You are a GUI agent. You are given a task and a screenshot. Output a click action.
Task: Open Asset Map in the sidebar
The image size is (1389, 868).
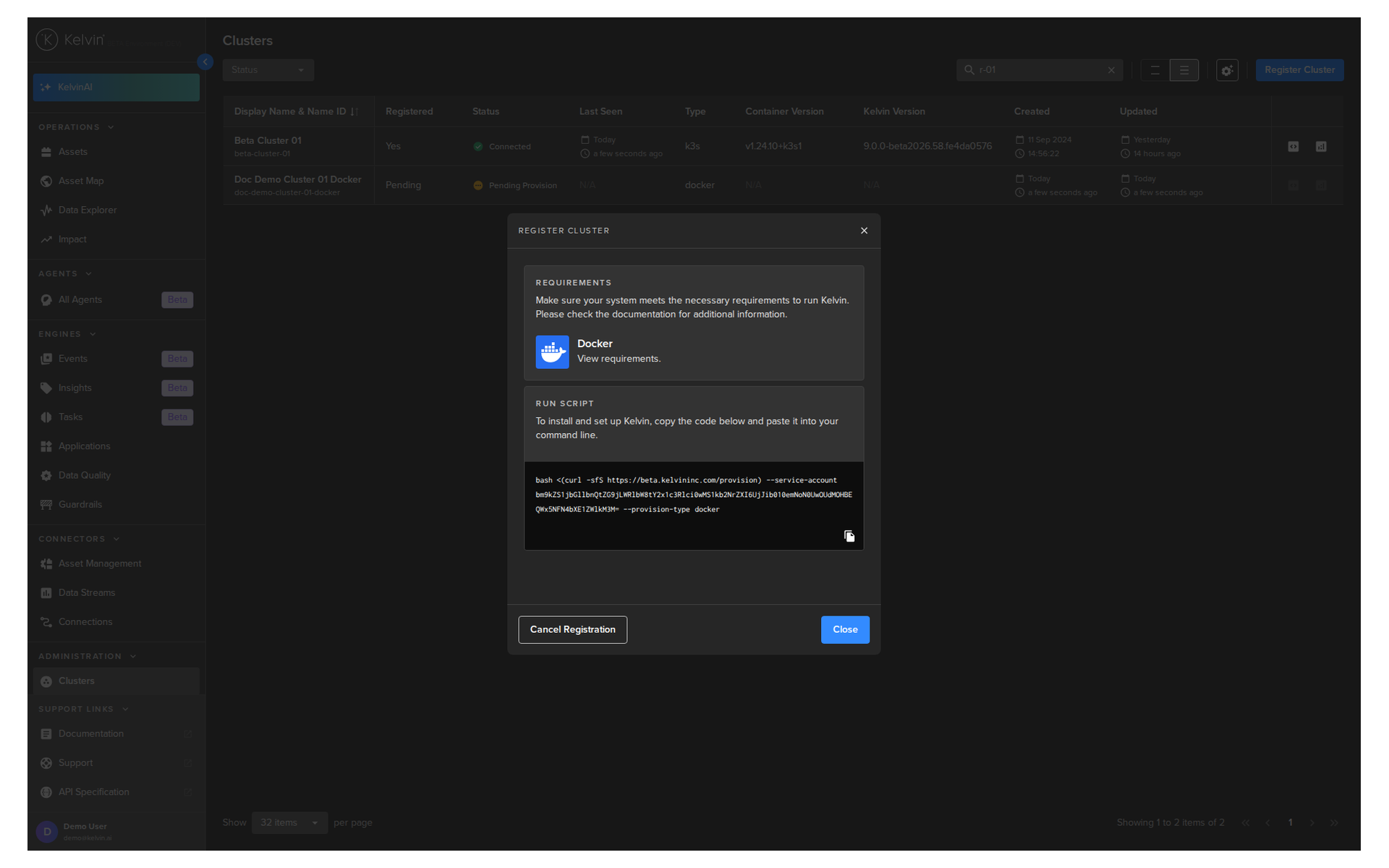point(116,181)
